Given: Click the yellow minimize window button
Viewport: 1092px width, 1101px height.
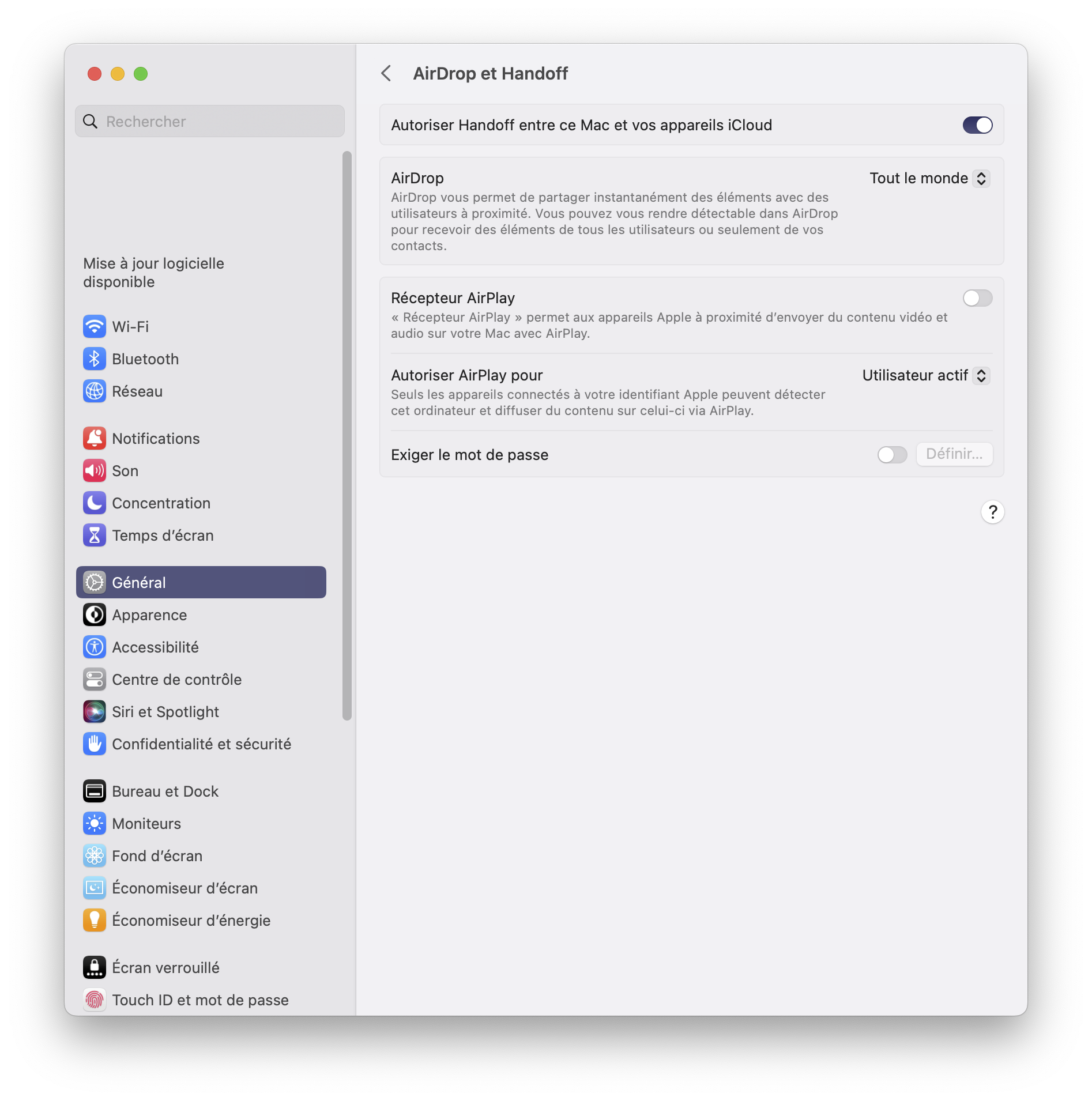Looking at the screenshot, I should (x=118, y=73).
